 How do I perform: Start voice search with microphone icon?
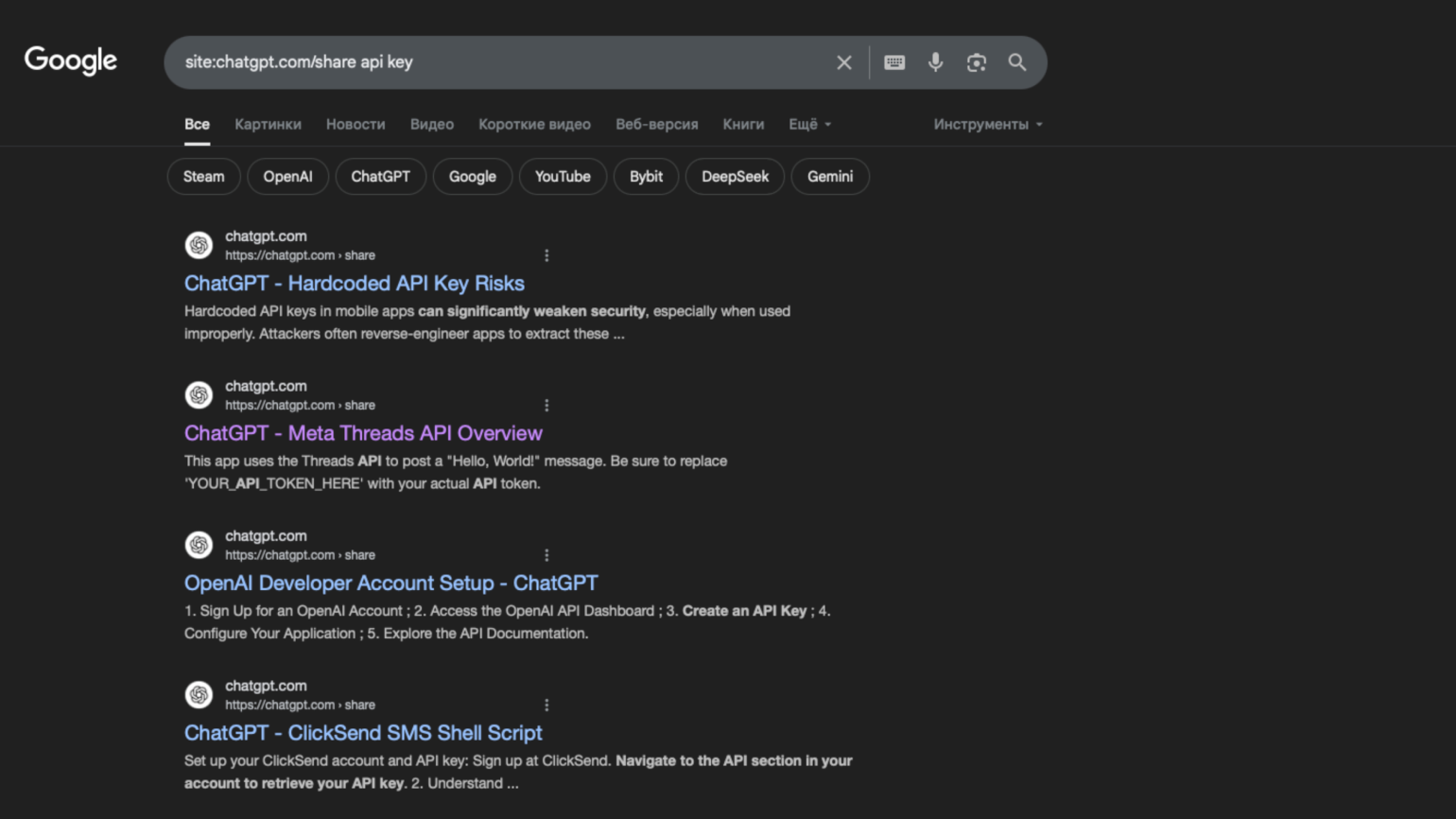(x=935, y=62)
